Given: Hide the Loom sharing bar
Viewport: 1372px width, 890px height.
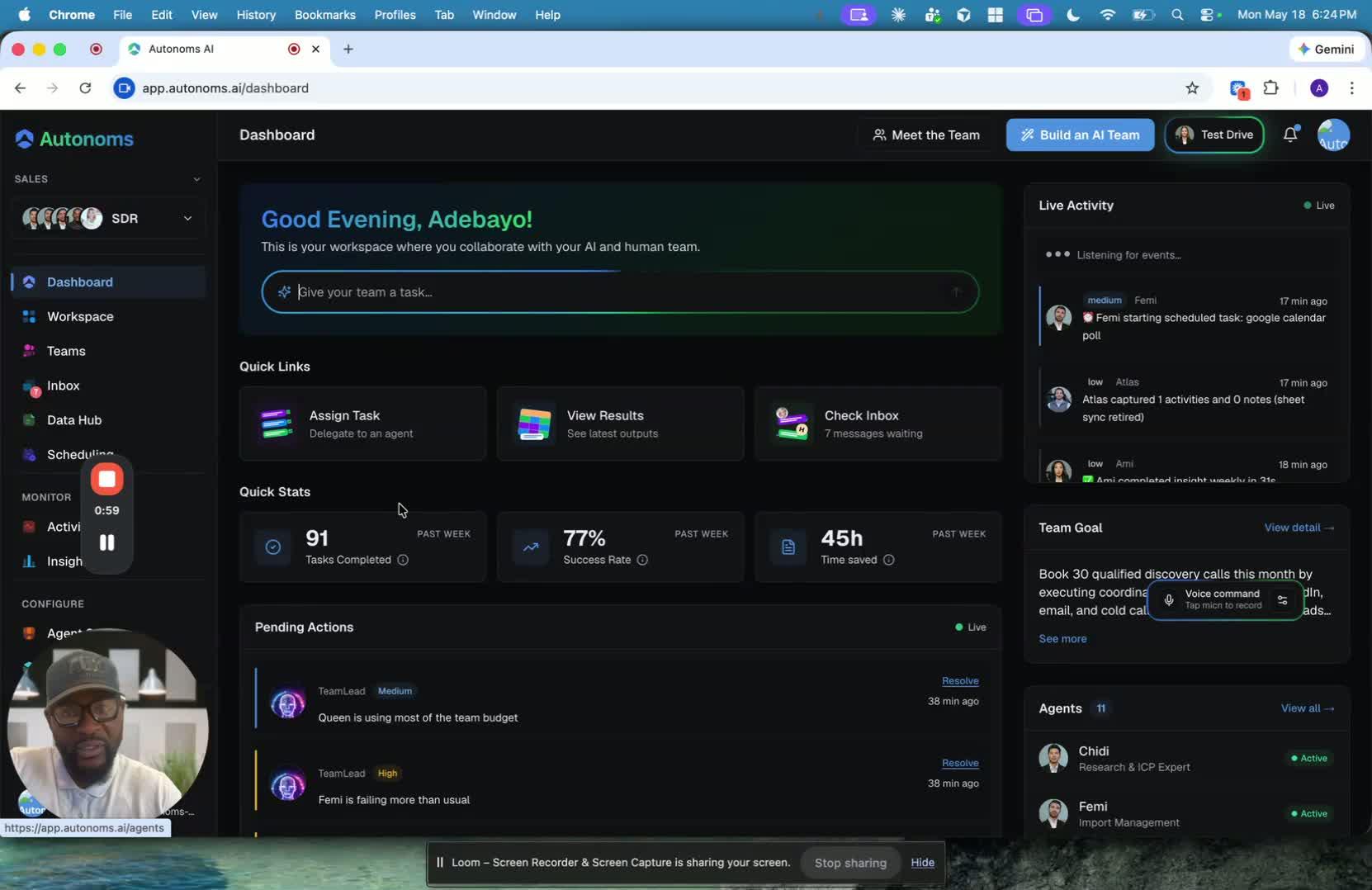Looking at the screenshot, I should (922, 863).
